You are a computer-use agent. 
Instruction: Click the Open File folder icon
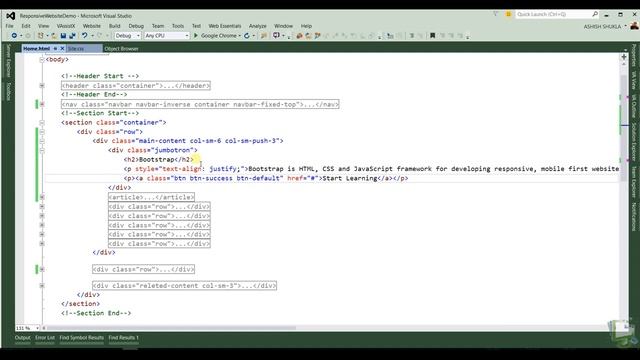(53, 36)
